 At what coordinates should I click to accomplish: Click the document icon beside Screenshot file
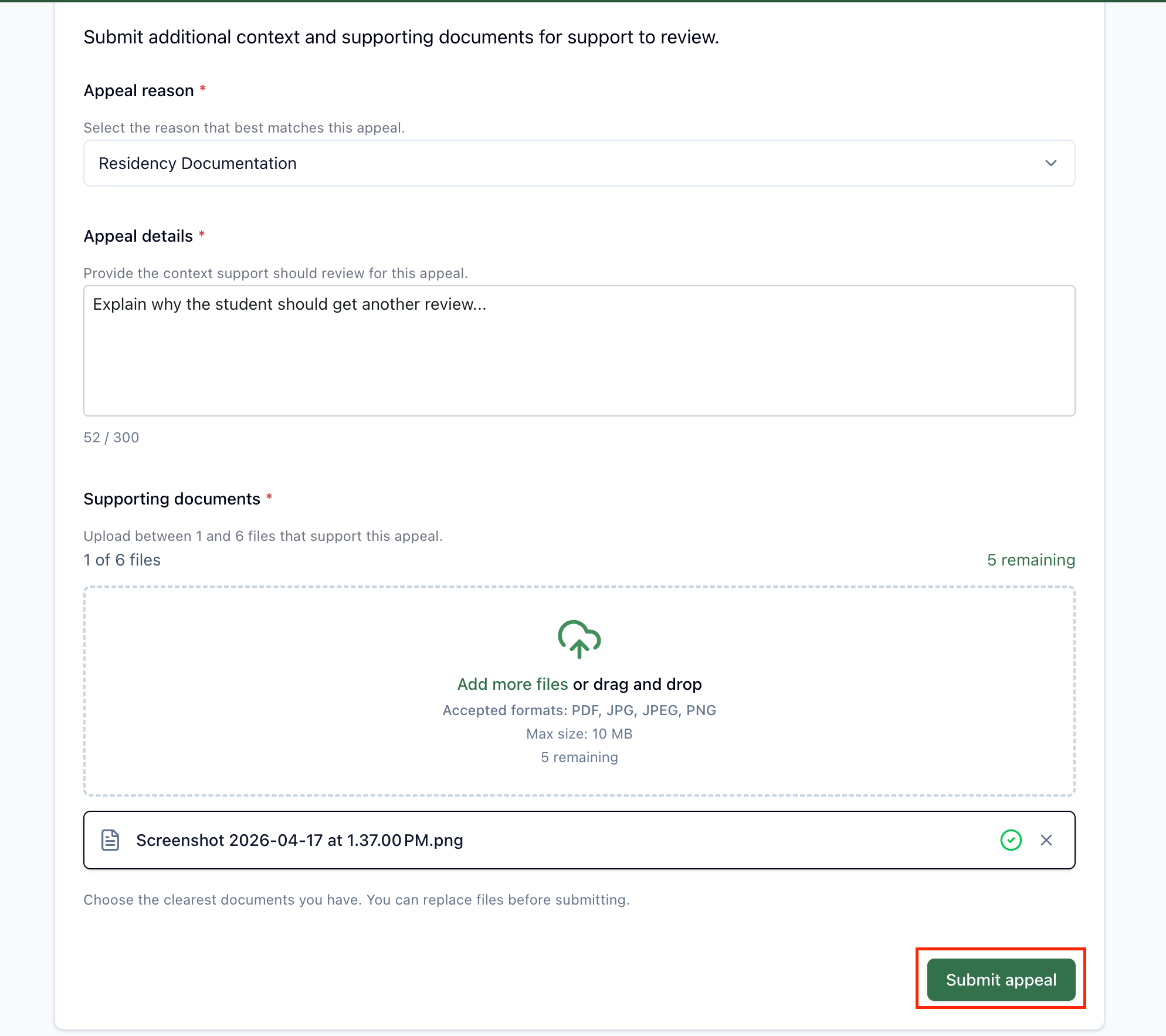click(110, 840)
